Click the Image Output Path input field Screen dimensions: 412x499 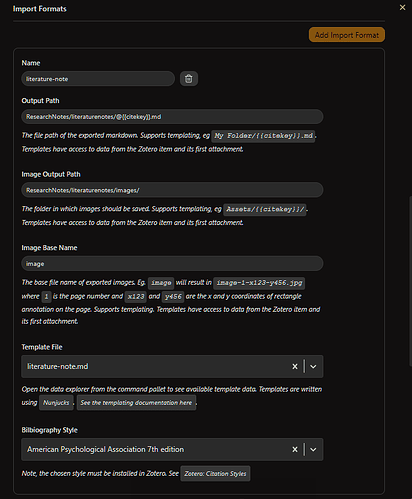coord(172,190)
